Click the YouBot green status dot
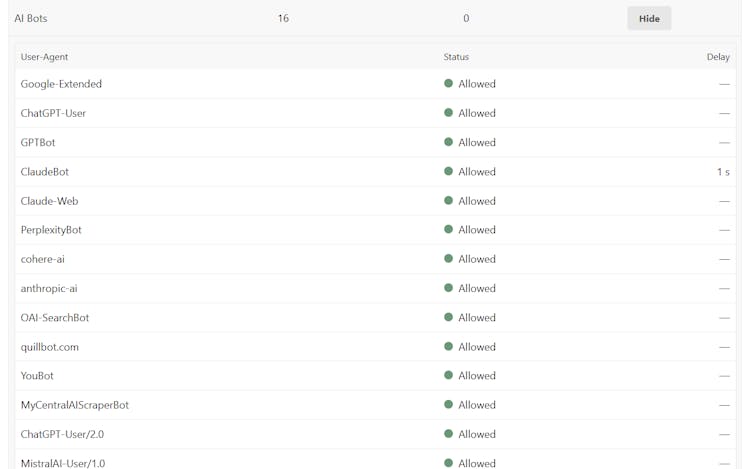This screenshot has width=750, height=469. point(448,376)
